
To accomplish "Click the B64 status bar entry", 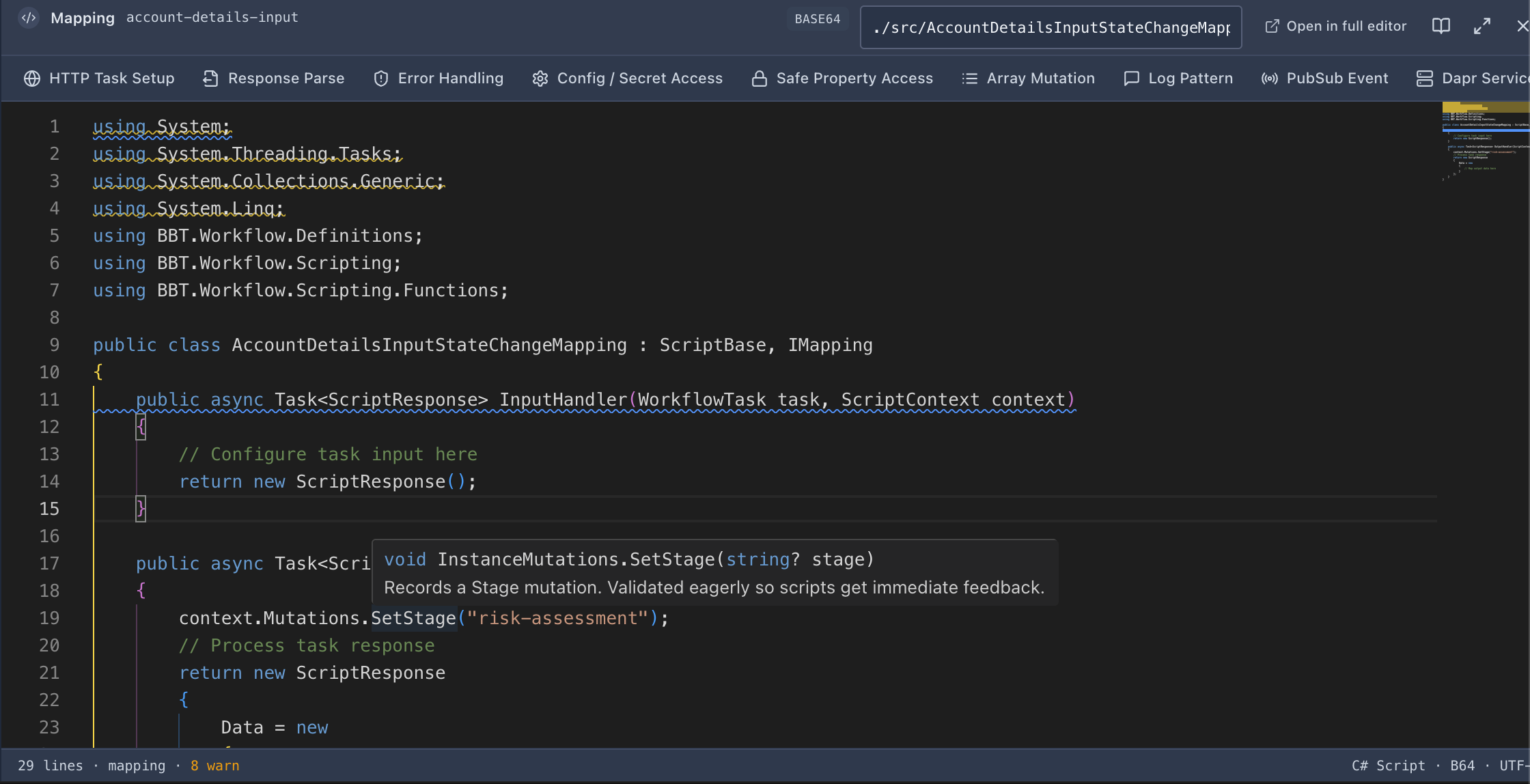I will (x=1462, y=766).
